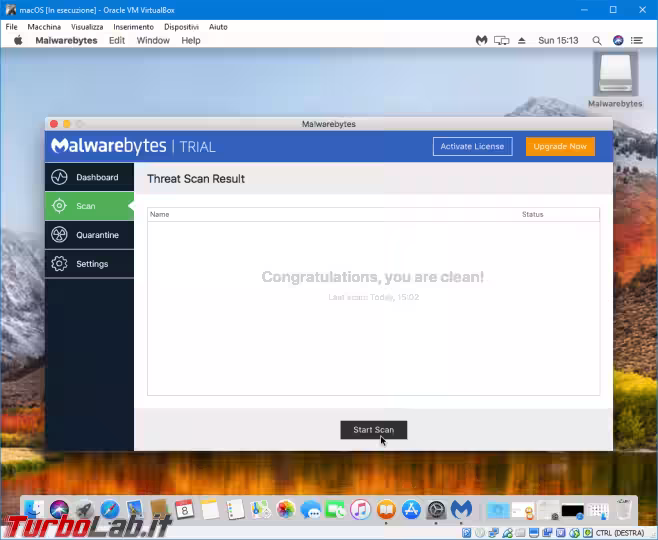Open VirtualBox Dispositivi menu
Screen dimensions: 658x540
[181, 27]
